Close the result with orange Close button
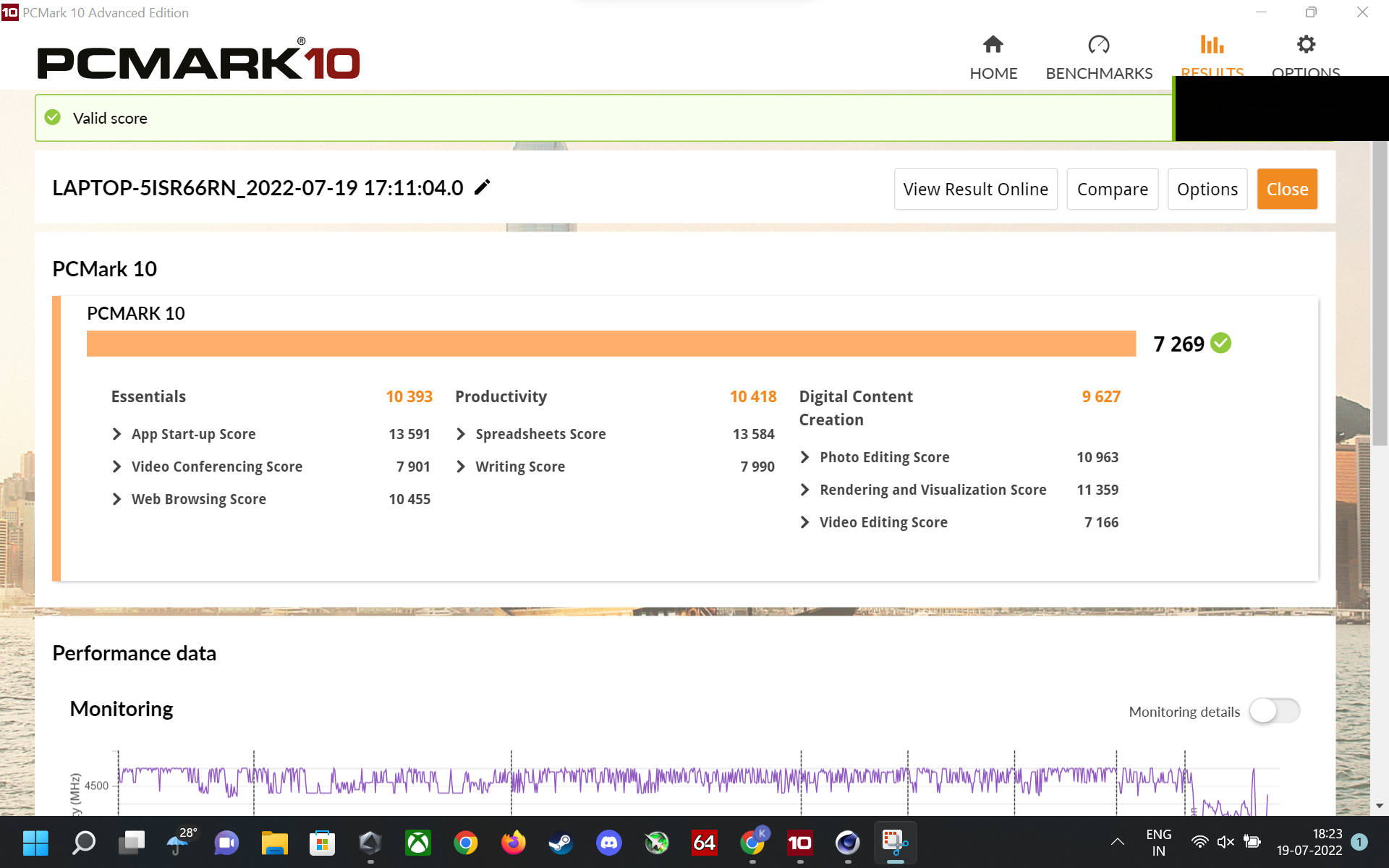This screenshot has width=1389, height=868. (1287, 190)
